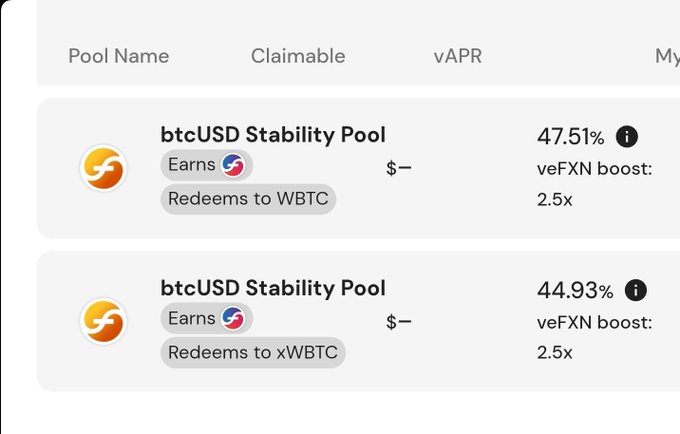Click the orange btcUSD logo in the second pool

pos(103,321)
